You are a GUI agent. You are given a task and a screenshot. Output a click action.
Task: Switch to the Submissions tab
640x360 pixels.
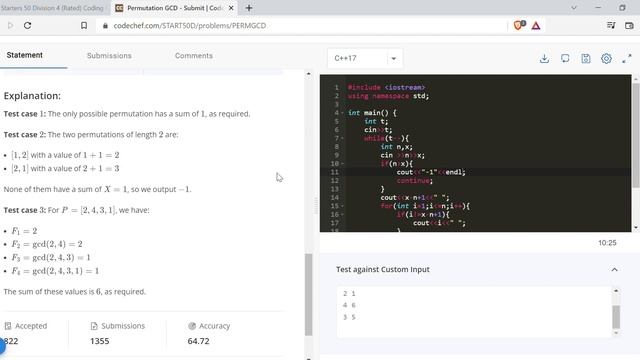[x=109, y=56]
